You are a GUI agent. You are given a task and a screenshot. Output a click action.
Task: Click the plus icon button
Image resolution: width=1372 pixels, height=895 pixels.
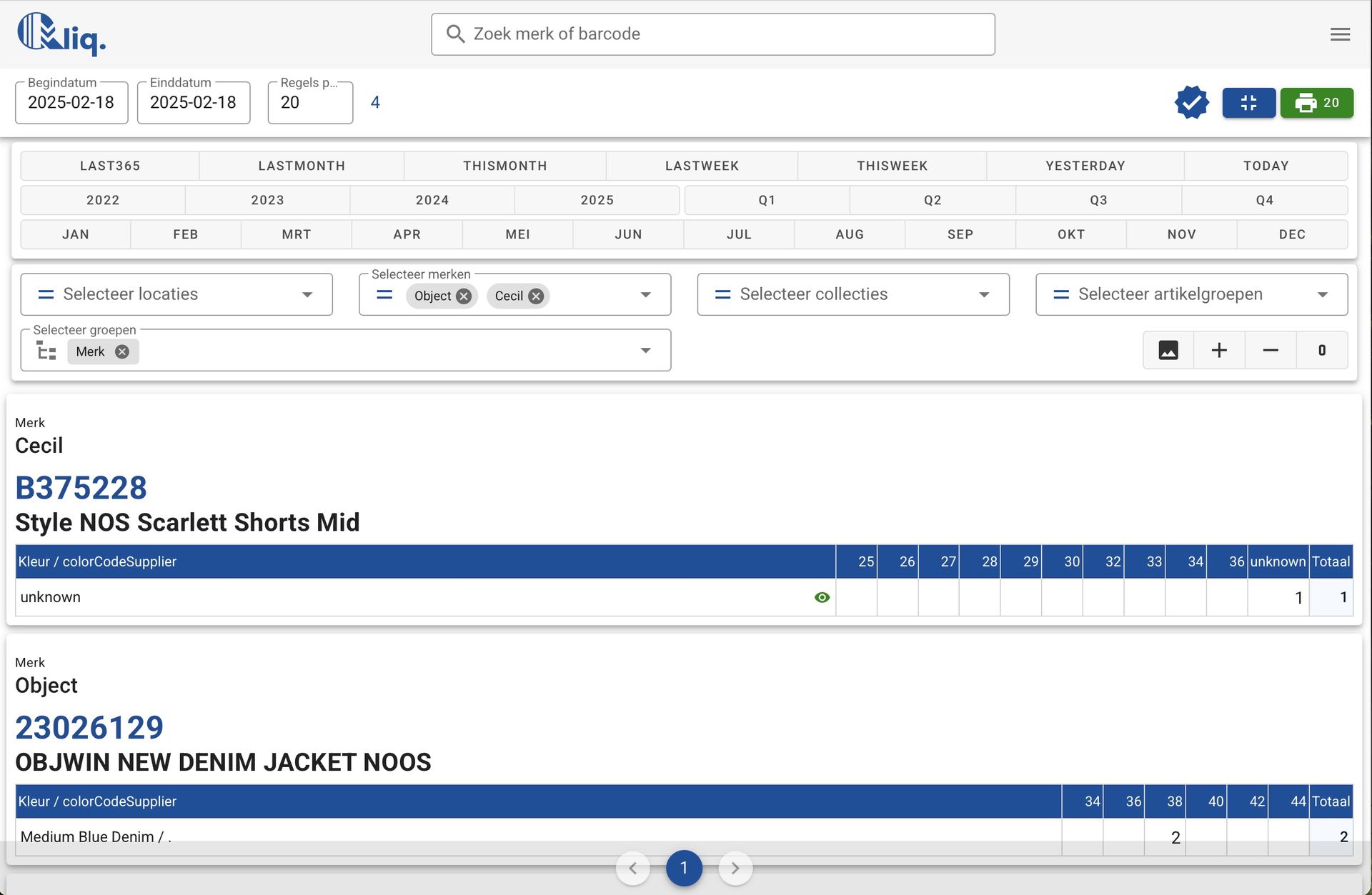click(1219, 350)
